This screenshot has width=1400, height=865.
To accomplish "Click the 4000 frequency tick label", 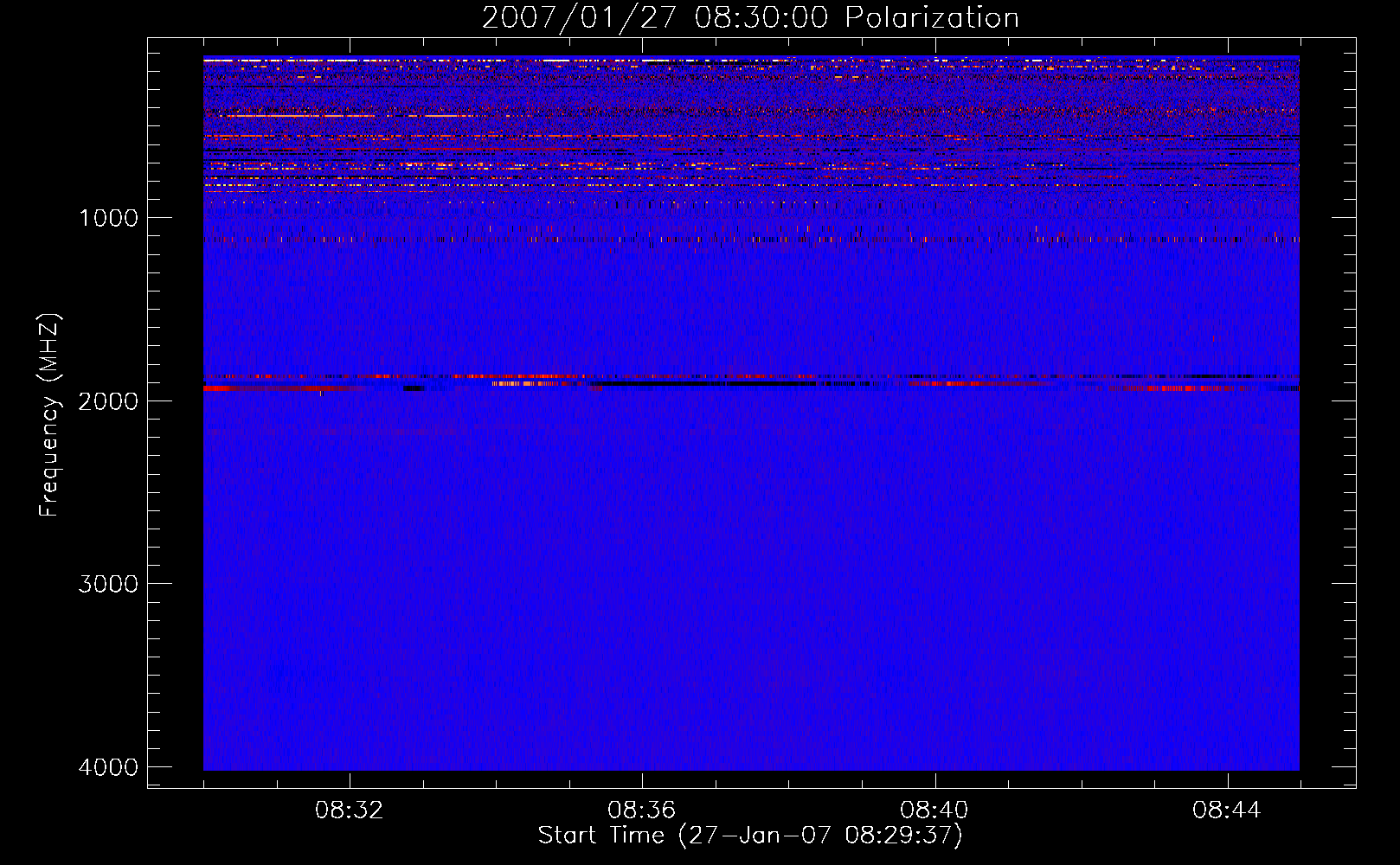I will 108,767.
